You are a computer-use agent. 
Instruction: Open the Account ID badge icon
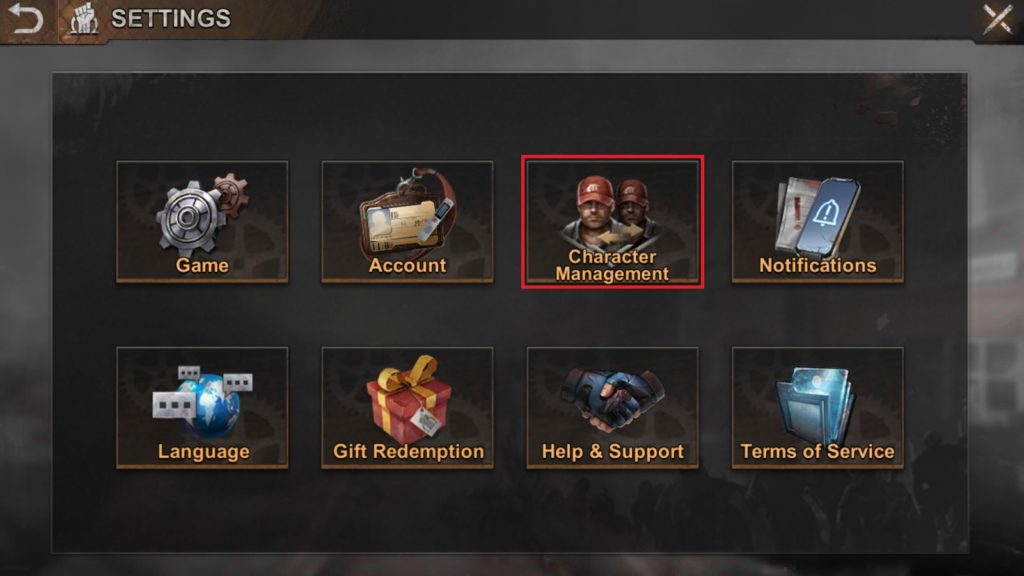(407, 212)
